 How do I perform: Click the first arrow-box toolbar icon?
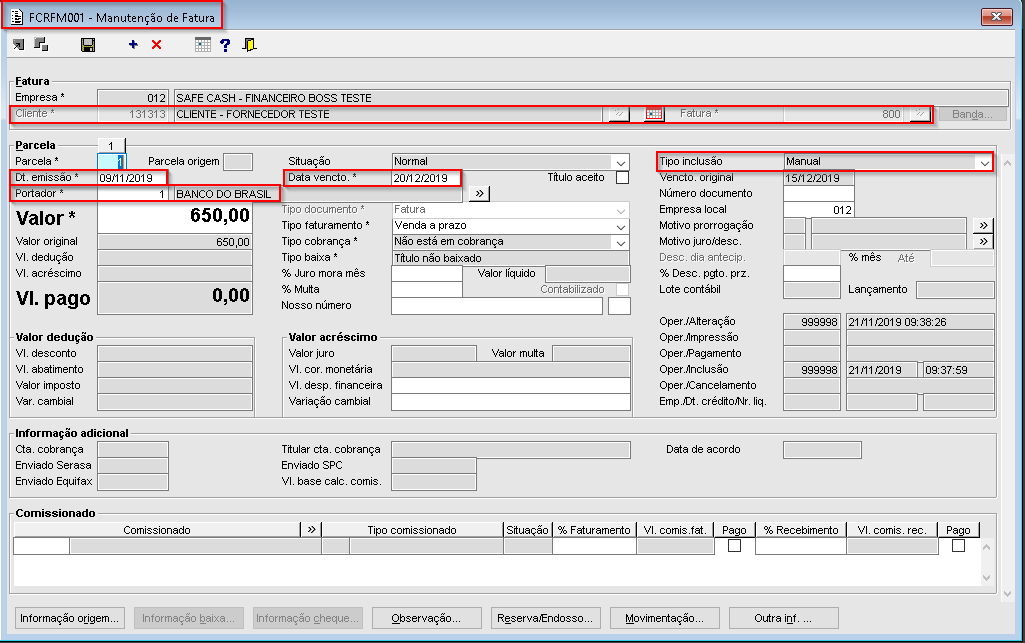(19, 44)
